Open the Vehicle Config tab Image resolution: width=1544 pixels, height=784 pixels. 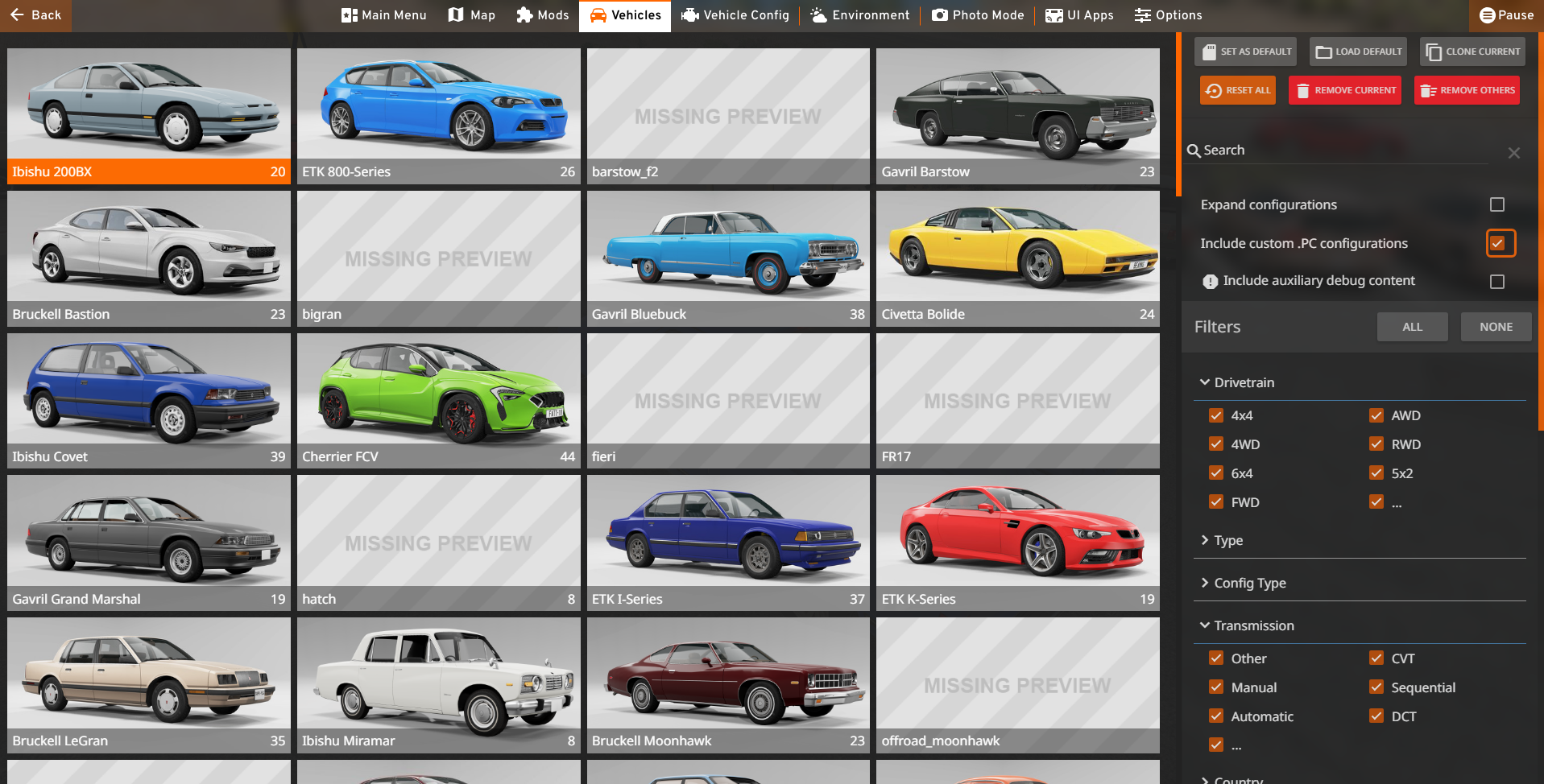click(x=735, y=15)
